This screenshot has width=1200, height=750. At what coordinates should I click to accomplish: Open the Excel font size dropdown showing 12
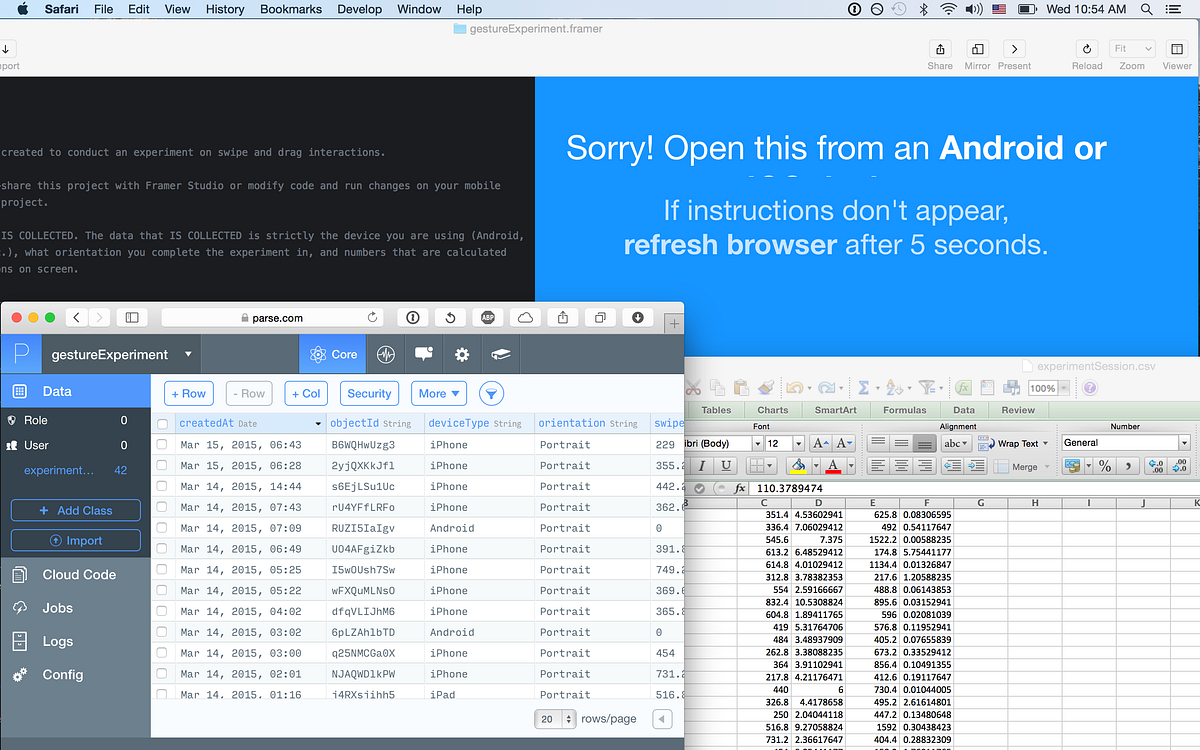coord(798,443)
